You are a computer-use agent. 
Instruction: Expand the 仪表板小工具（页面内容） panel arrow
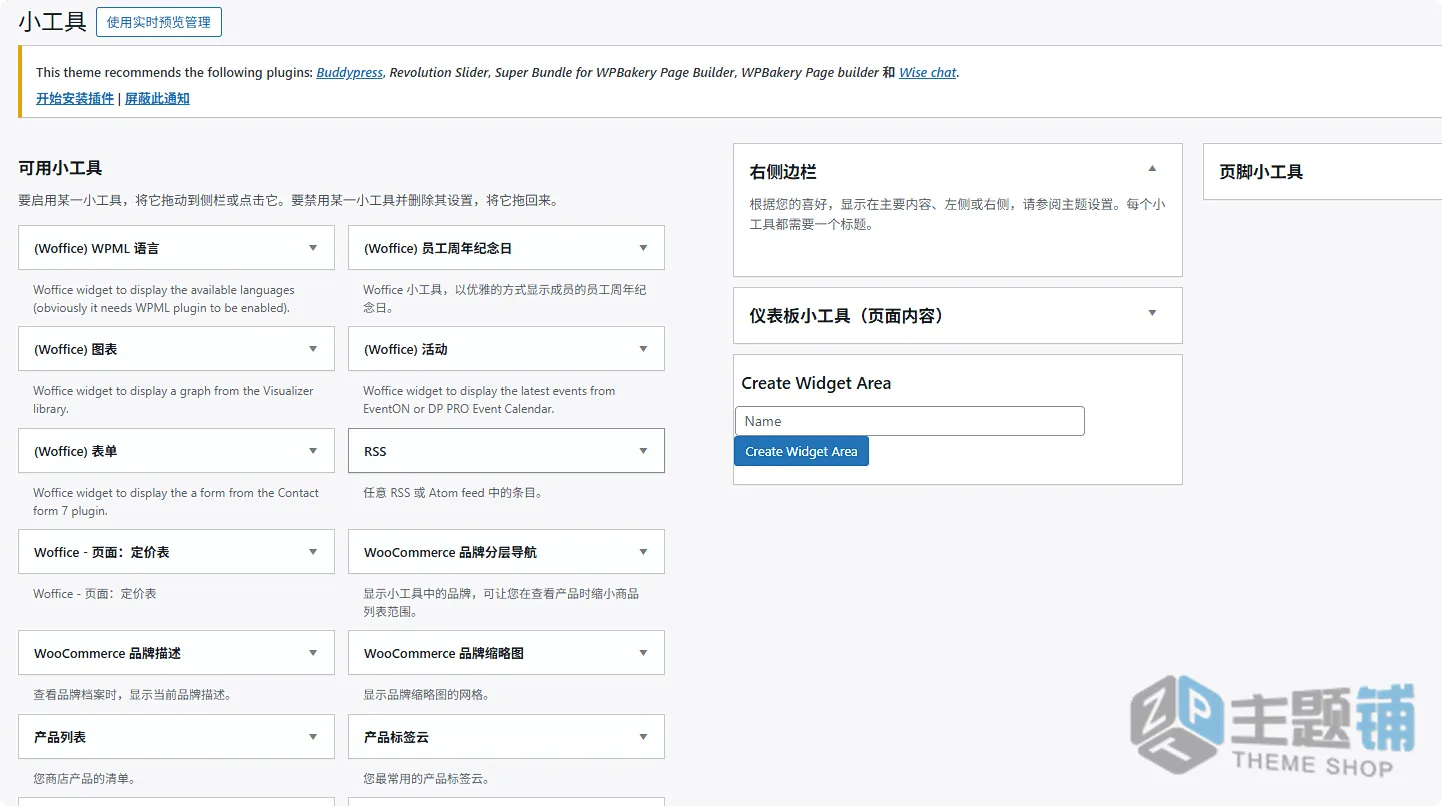click(1152, 313)
